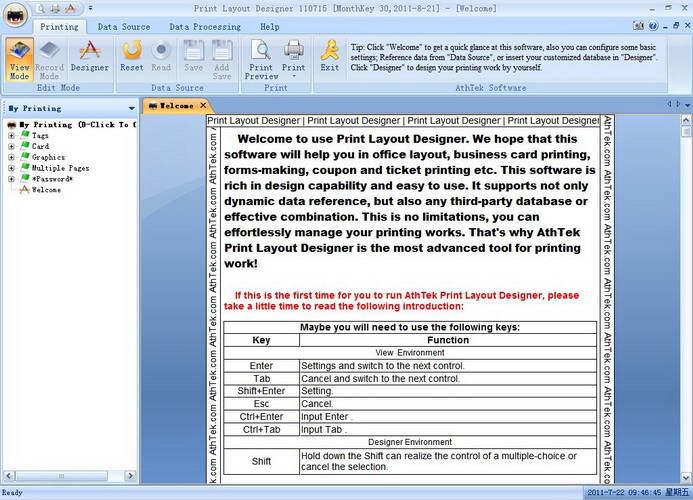Viewport: 693px width, 500px height.
Task: Open the round application menu button
Action: 16,15
